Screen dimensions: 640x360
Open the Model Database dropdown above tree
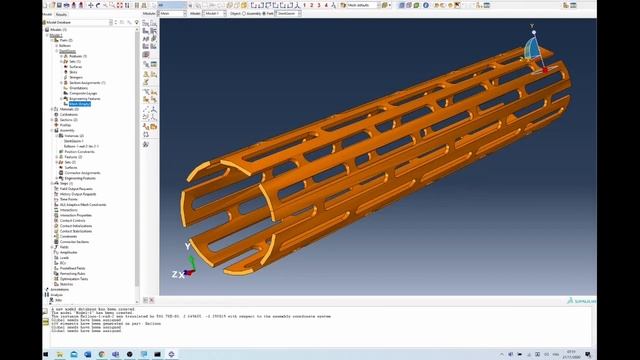[x=78, y=22]
